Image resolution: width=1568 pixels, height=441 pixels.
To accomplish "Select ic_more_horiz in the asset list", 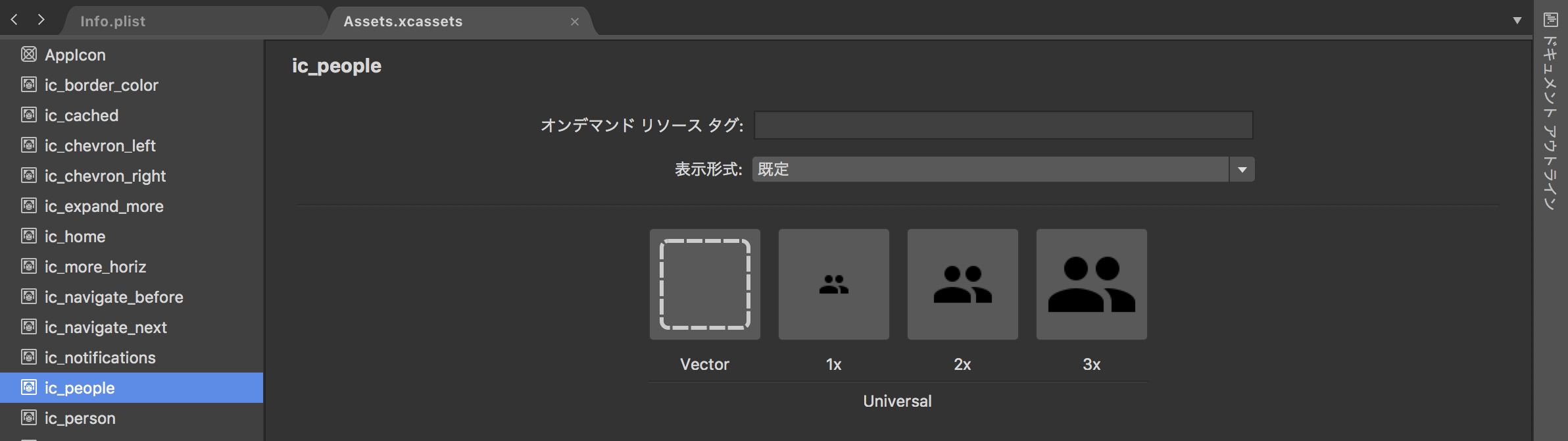I will pyautogui.click(x=95, y=267).
